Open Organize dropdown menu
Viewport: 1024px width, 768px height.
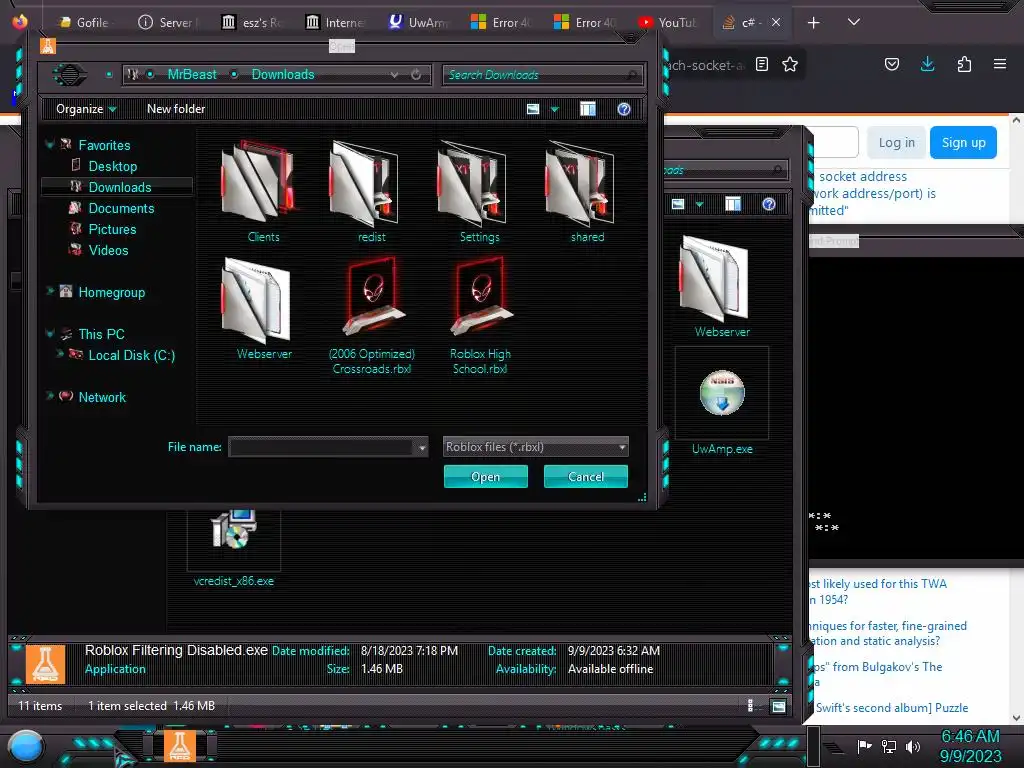[86, 109]
